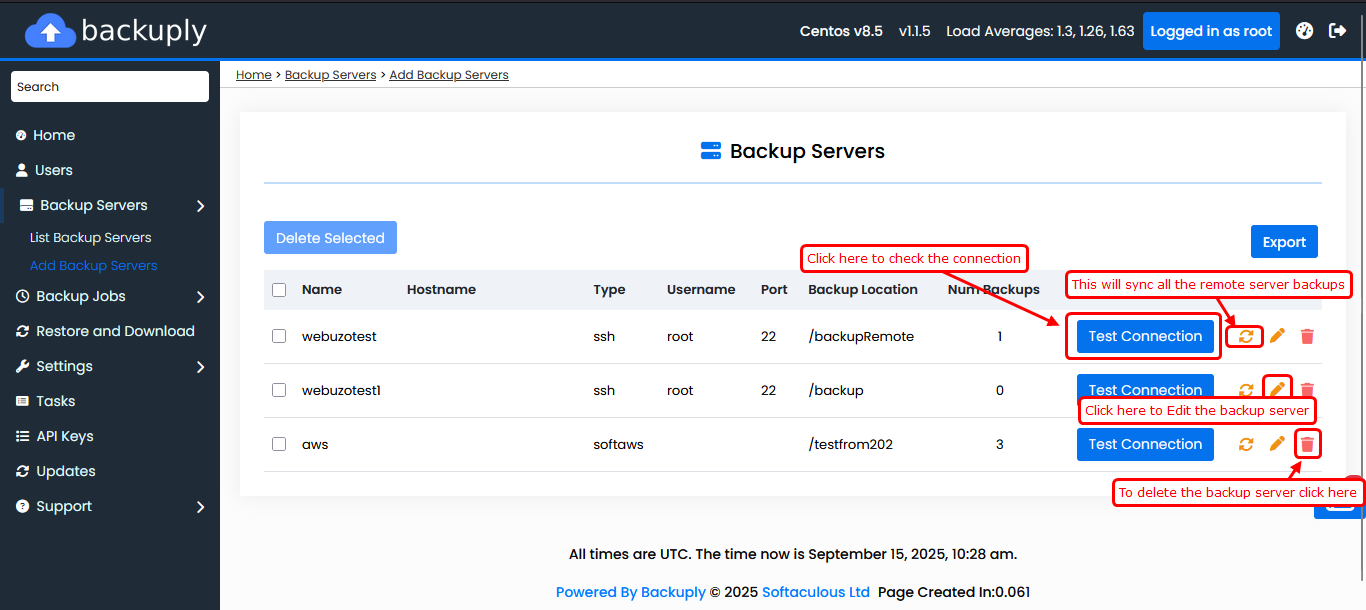Open List Backup Servers in sidebar
1366x610 pixels.
tap(91, 238)
